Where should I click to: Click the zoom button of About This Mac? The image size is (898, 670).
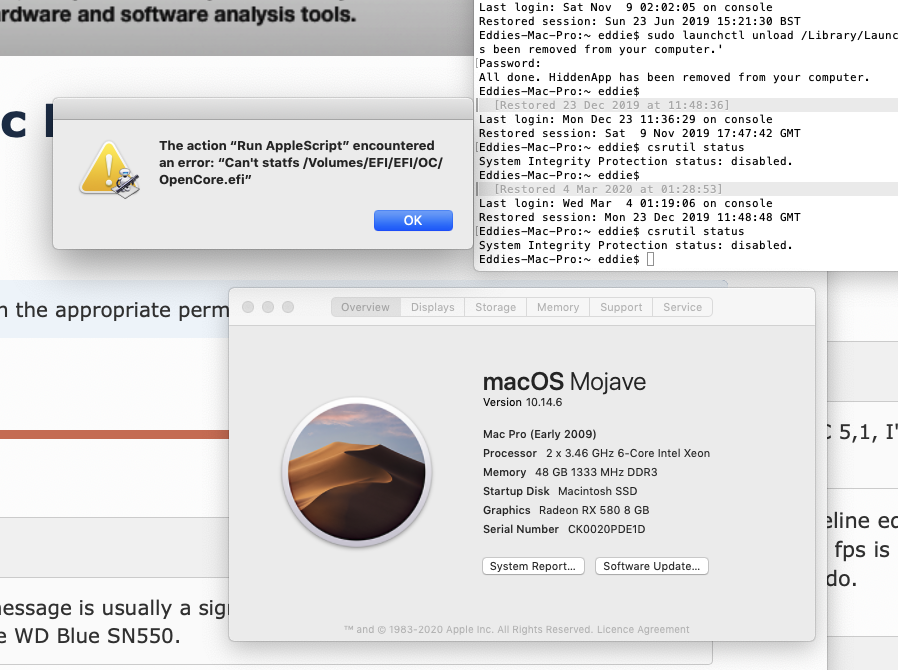288,307
